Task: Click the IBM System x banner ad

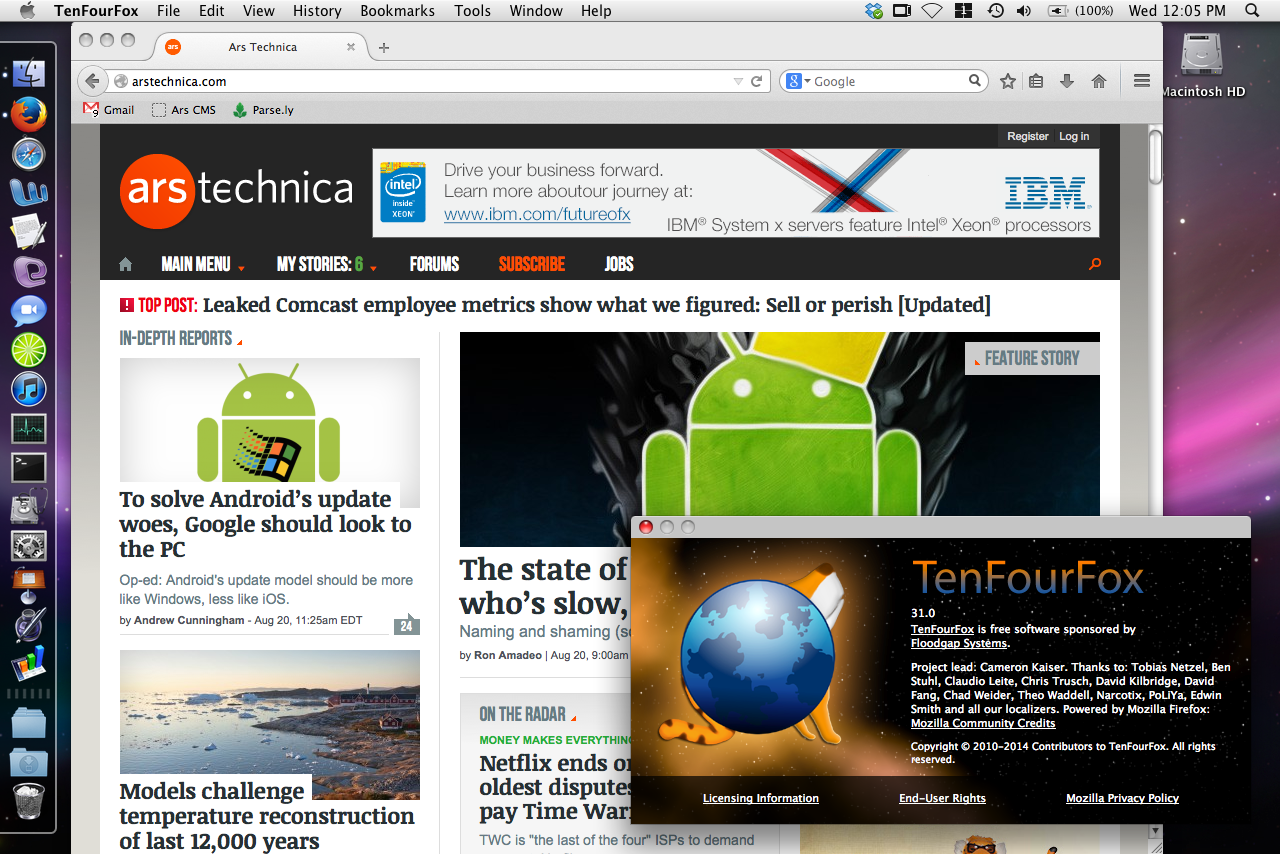Action: [735, 193]
